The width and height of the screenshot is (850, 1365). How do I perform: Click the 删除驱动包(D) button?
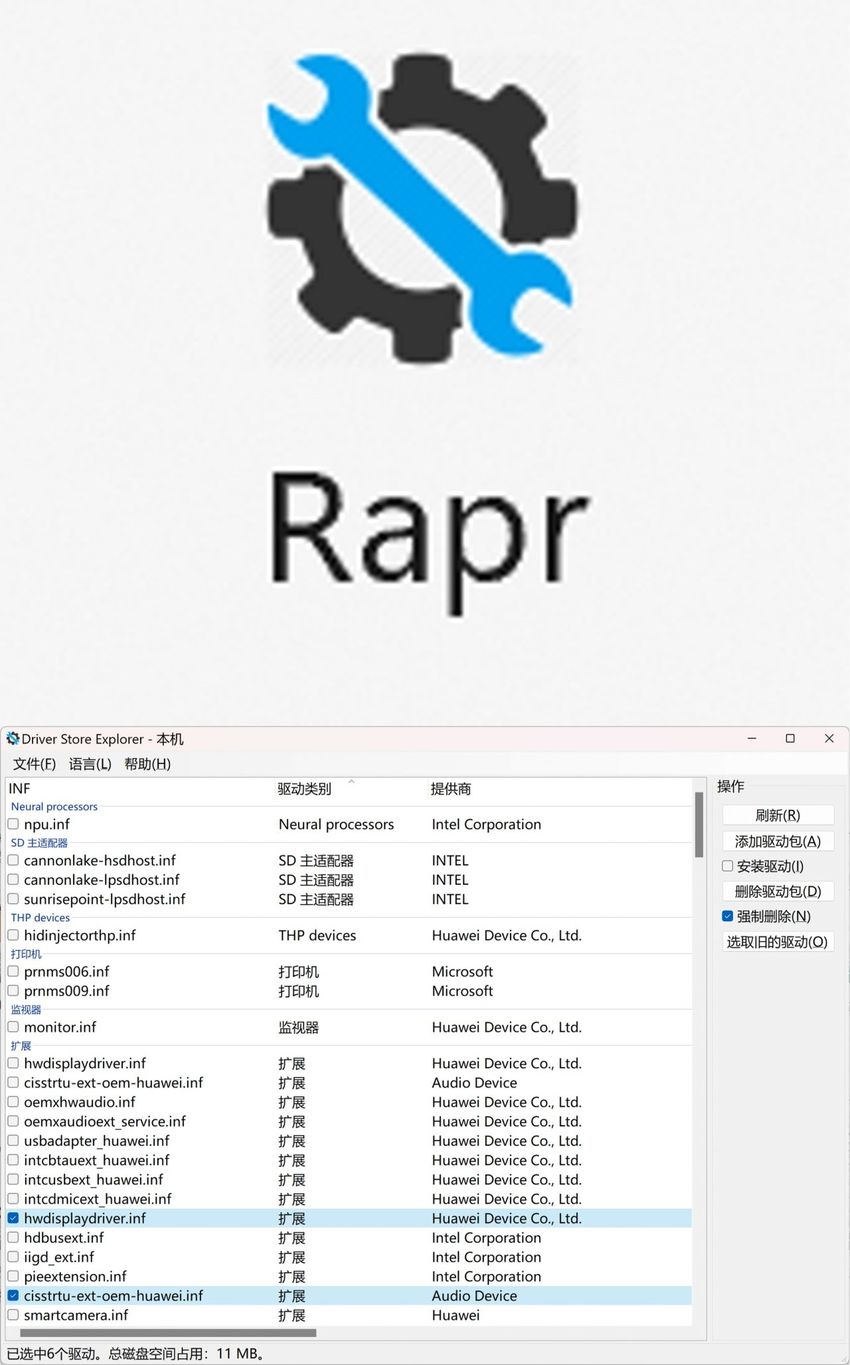pyautogui.click(x=777, y=891)
